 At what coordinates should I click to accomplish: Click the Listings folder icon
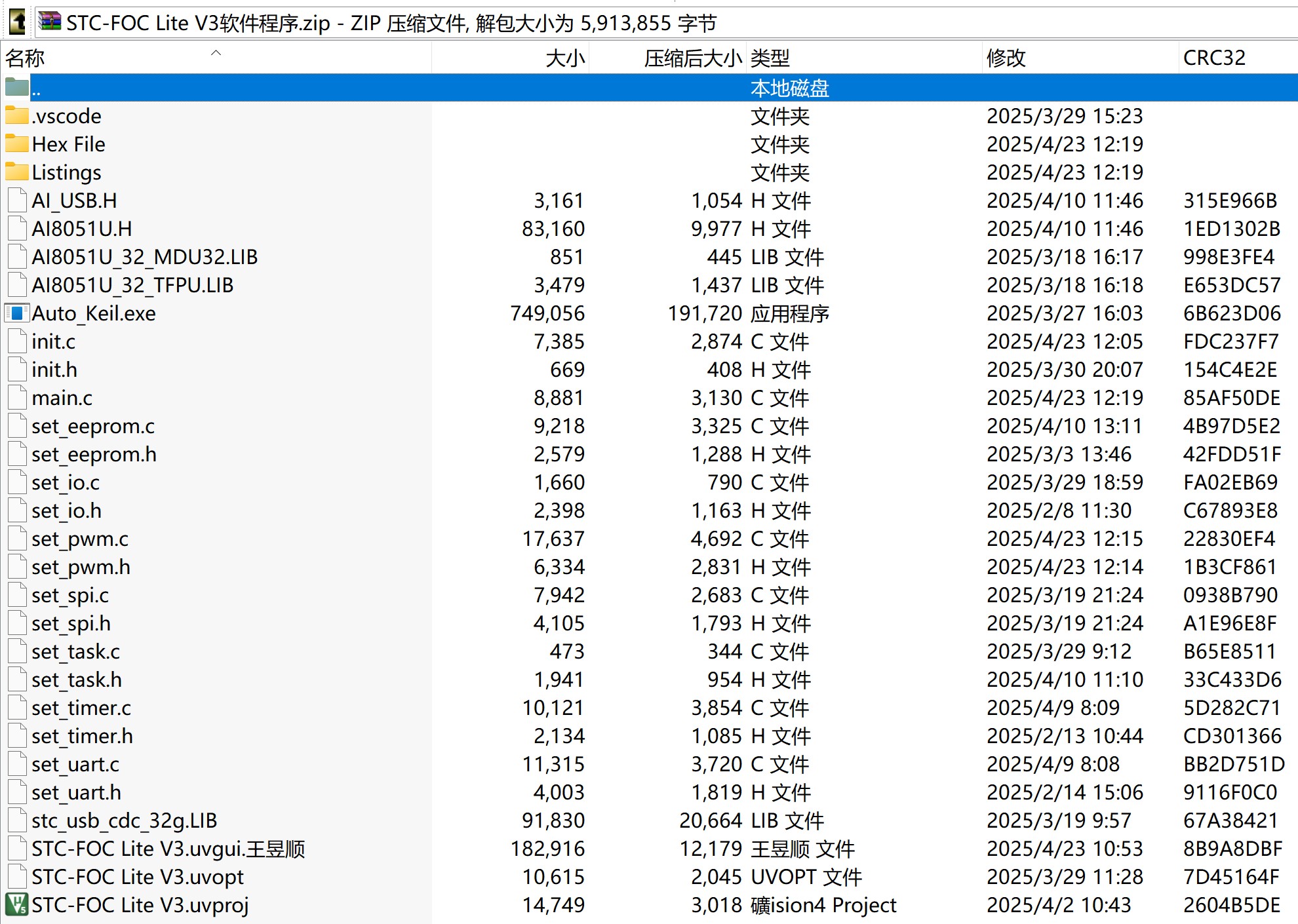[x=17, y=172]
